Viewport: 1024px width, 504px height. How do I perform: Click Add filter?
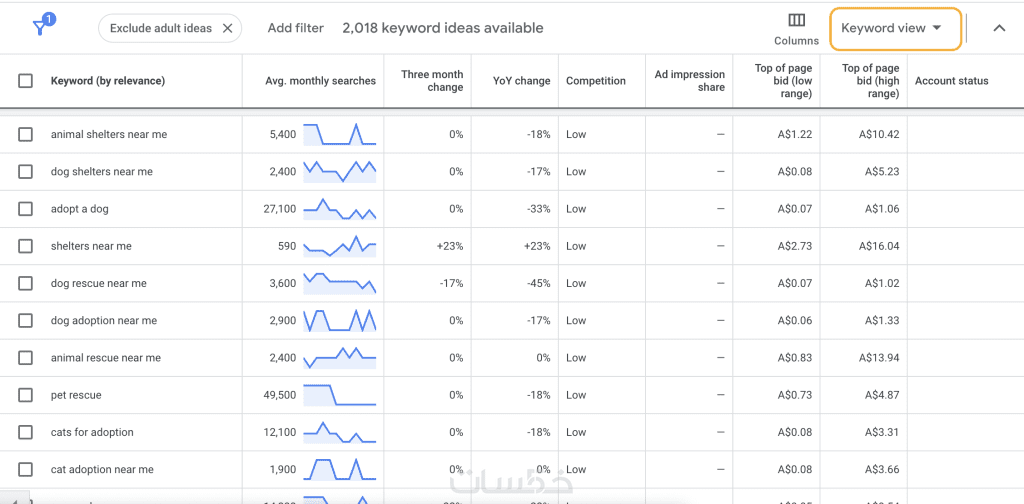(295, 28)
